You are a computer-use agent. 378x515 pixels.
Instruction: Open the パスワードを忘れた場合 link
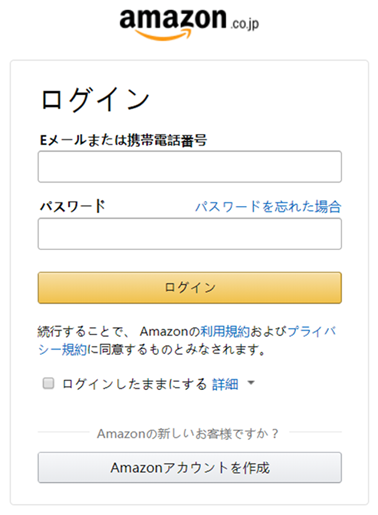point(268,207)
